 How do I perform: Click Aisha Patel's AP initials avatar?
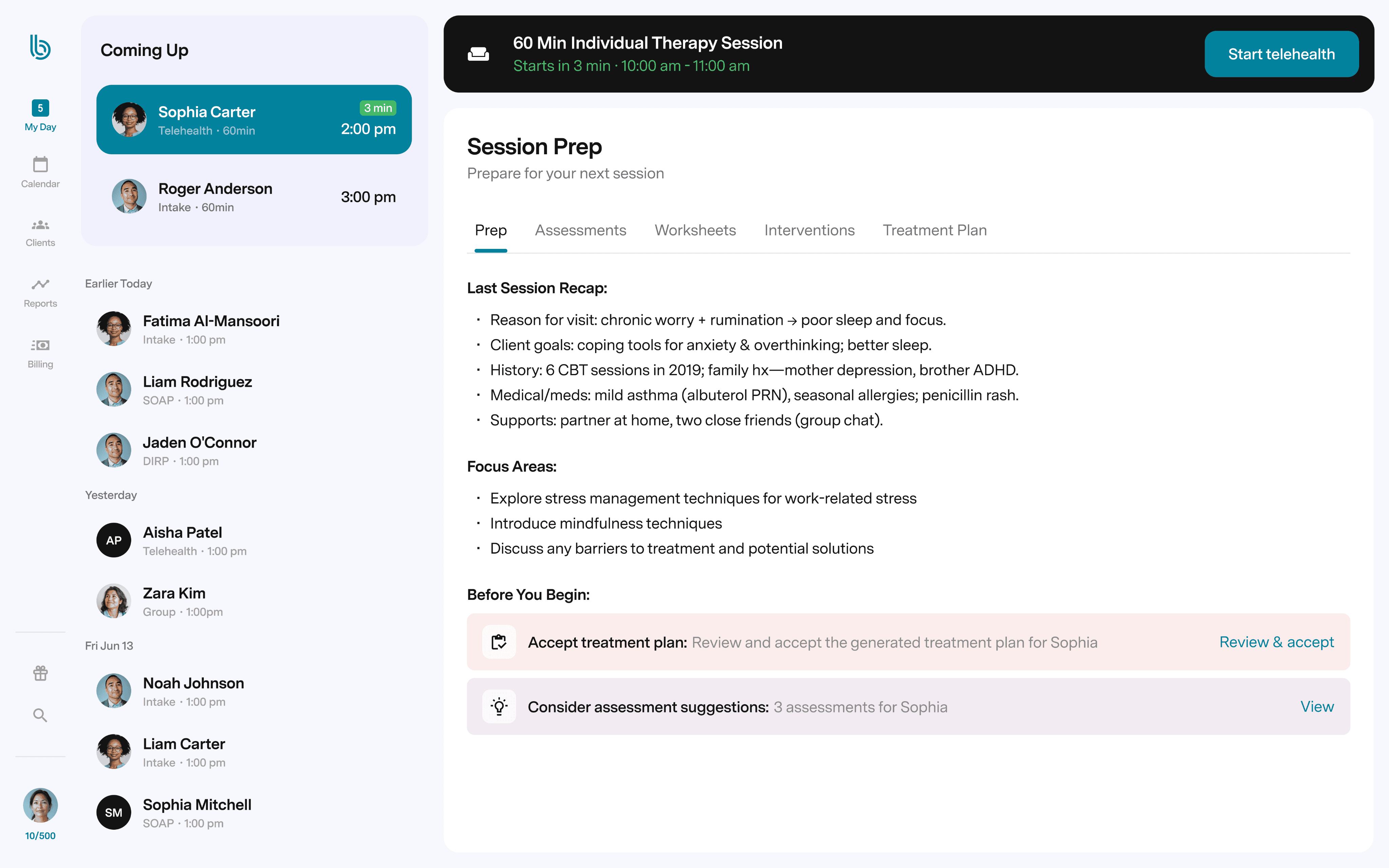coord(114,540)
